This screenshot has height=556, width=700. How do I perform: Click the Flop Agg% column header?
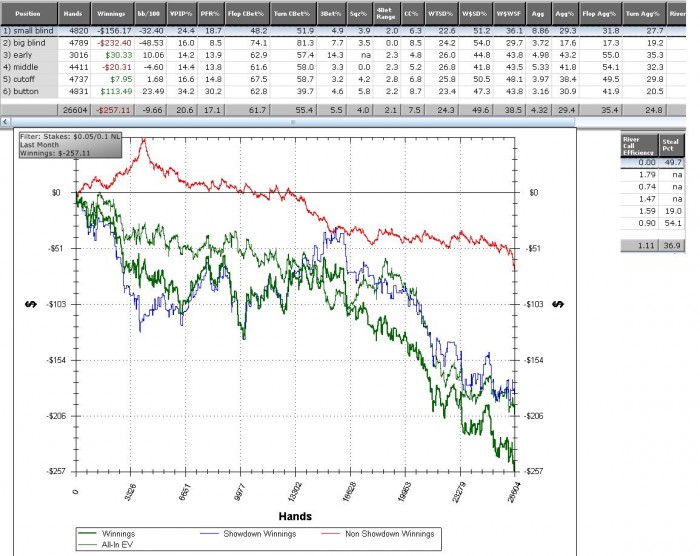tap(600, 14)
